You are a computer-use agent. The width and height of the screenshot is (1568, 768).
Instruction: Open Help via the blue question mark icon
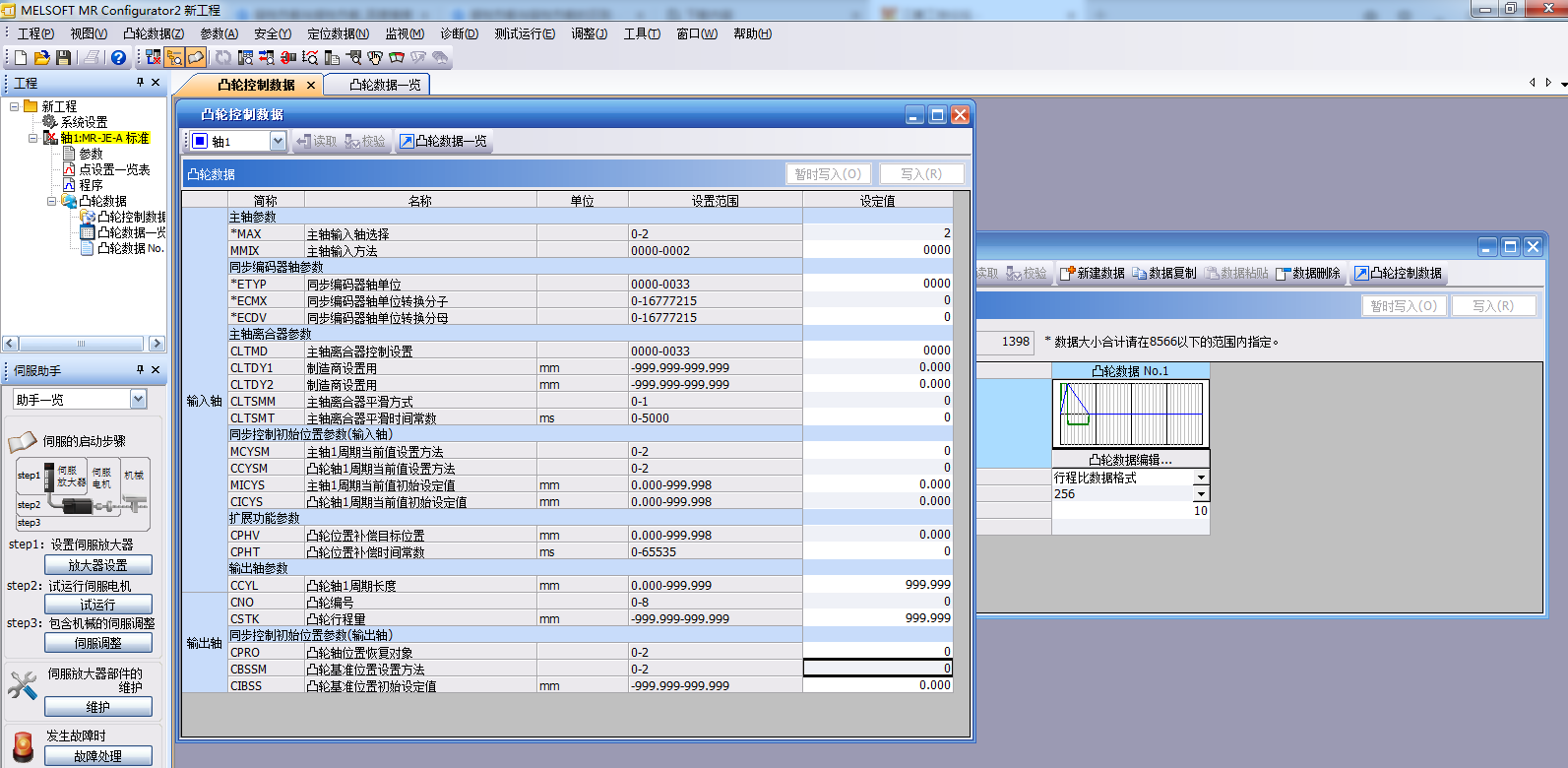click(x=118, y=58)
